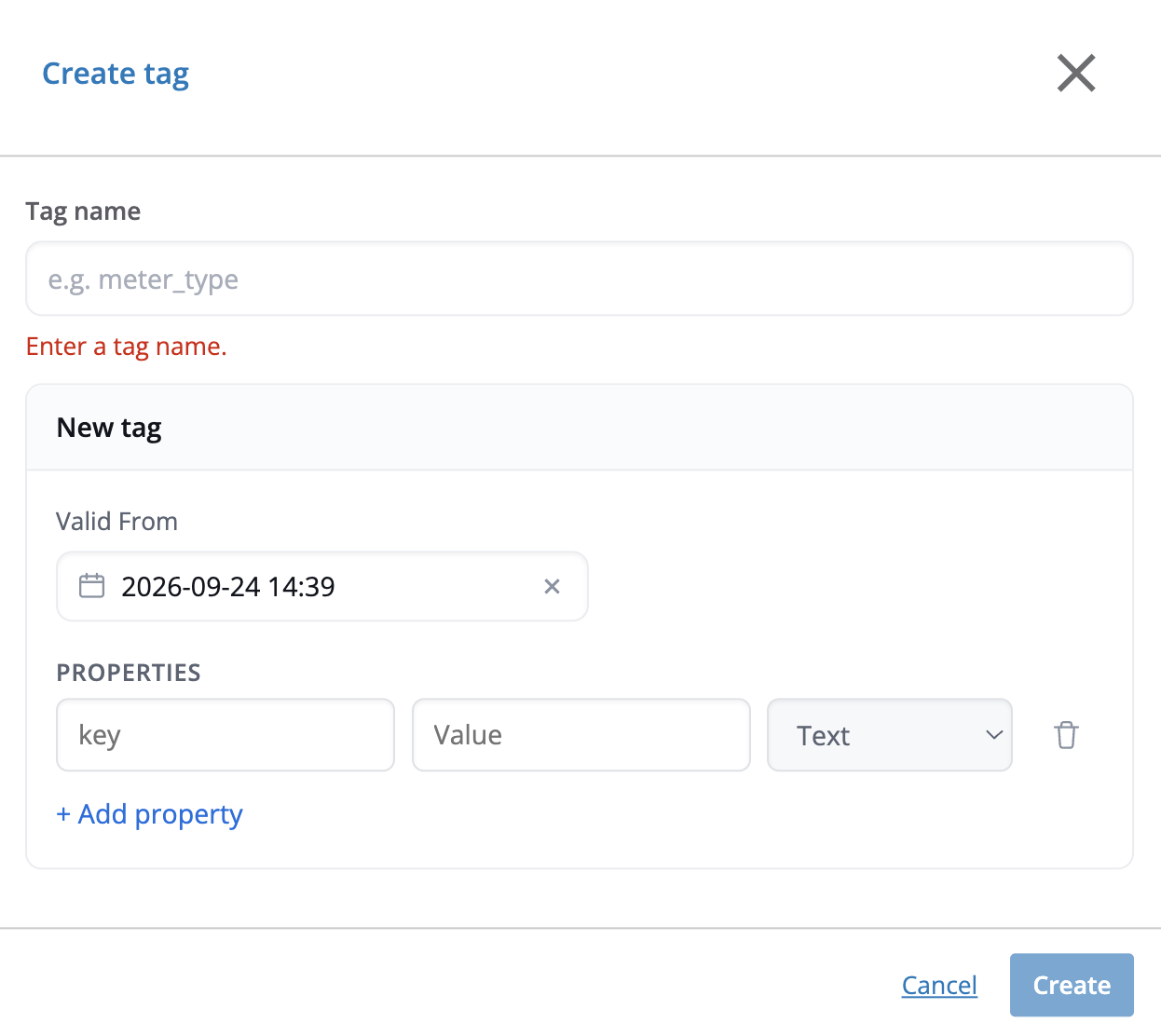The height and width of the screenshot is (1036, 1161).
Task: Click the Add property link
Action: [x=149, y=814]
